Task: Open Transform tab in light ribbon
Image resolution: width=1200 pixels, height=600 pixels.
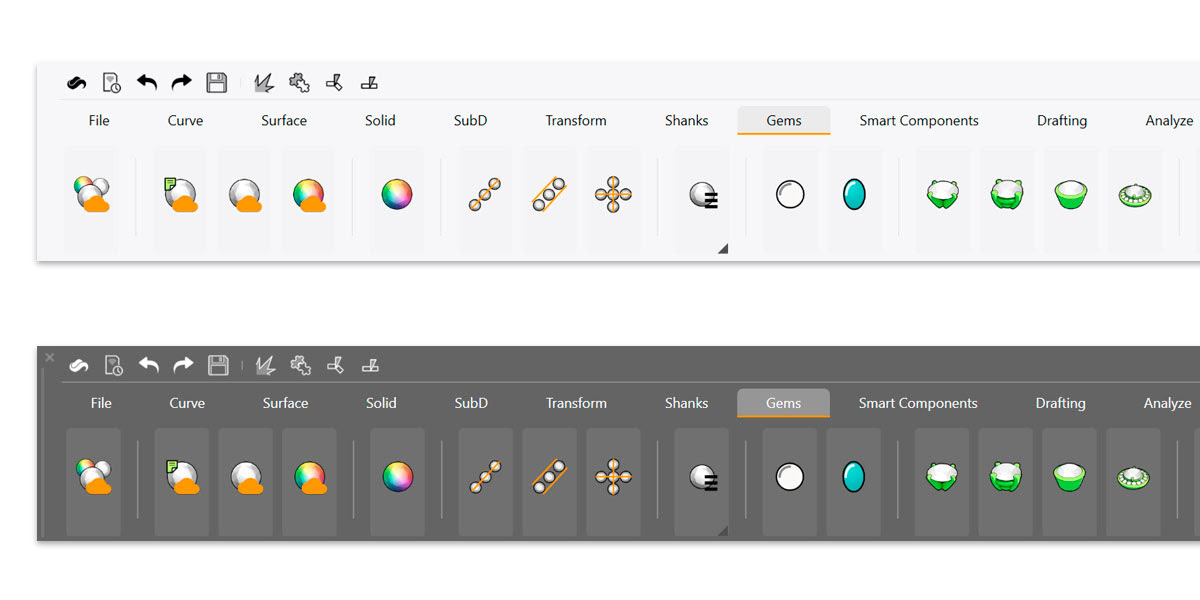Action: click(x=576, y=120)
